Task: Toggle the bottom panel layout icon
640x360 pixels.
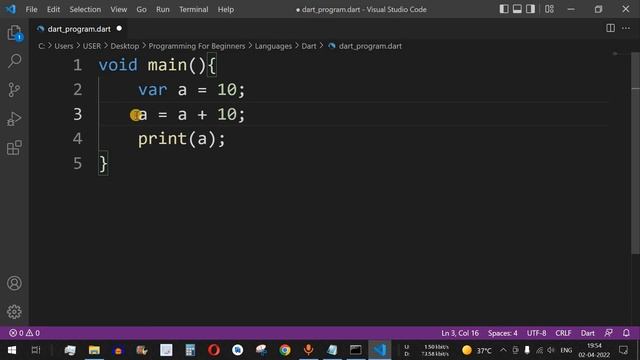Action: coord(517,9)
